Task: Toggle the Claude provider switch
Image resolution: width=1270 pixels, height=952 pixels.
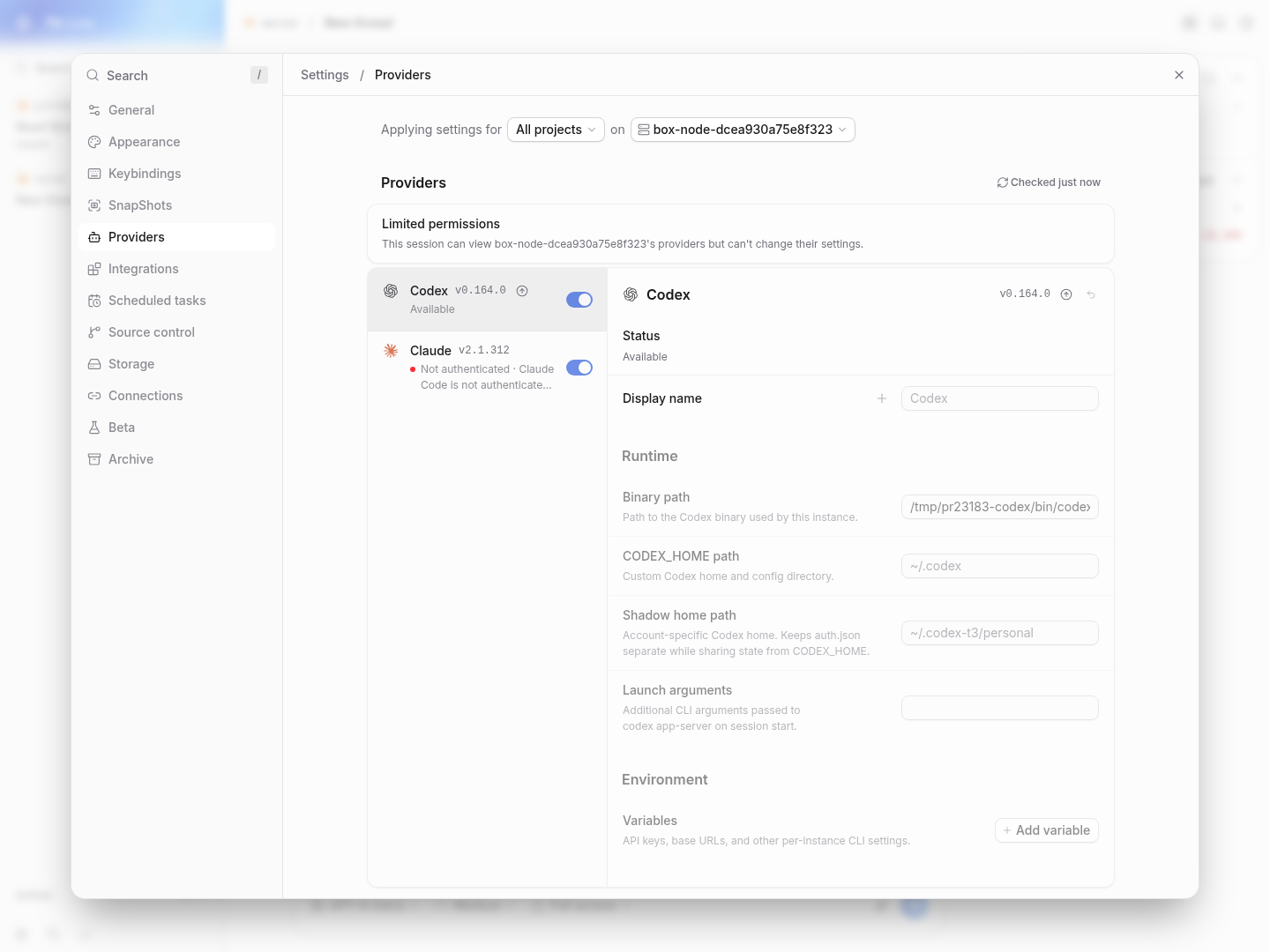Action: pos(579,368)
